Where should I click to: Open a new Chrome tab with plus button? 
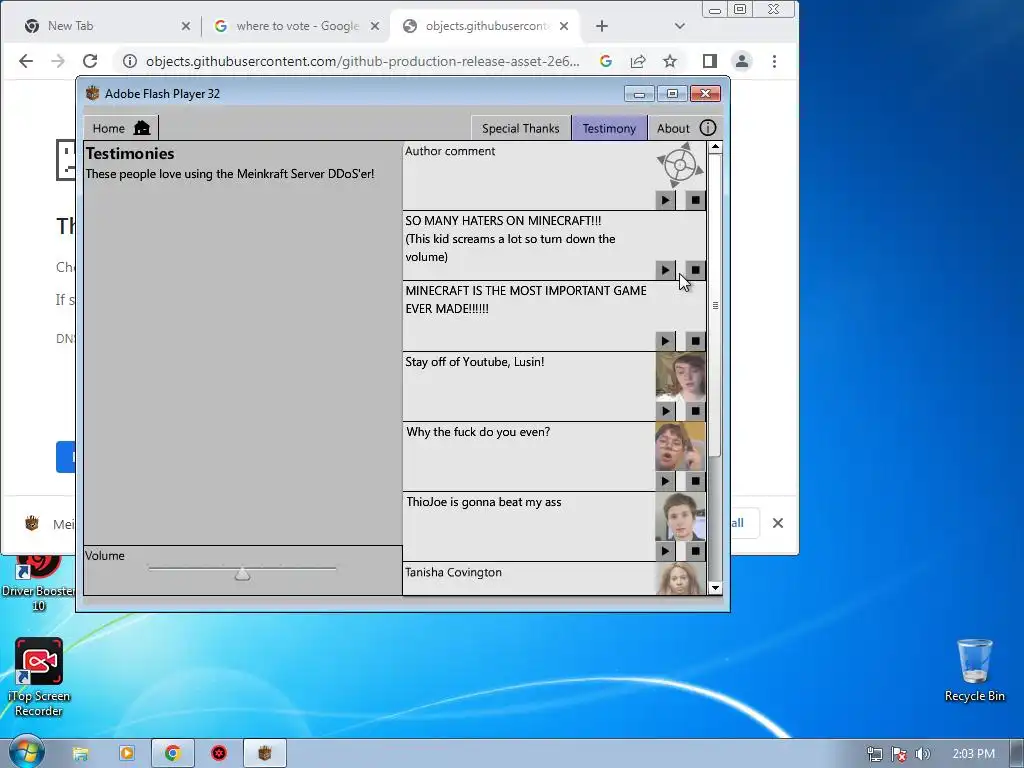(x=601, y=26)
